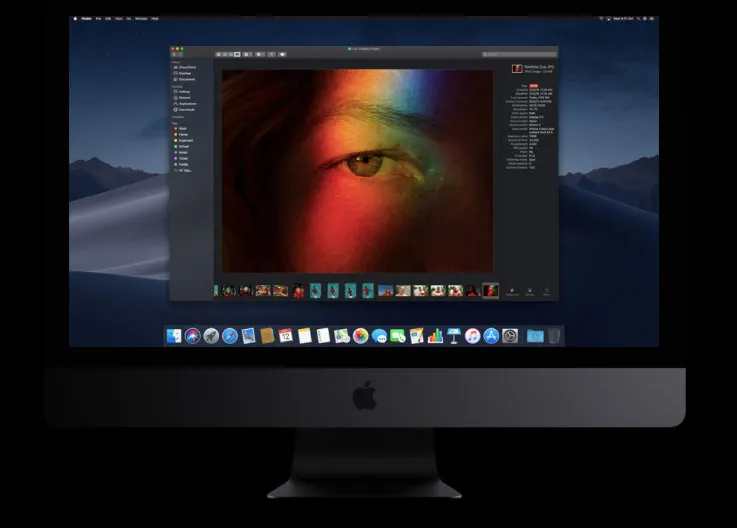
Task: Open the App Store icon in Dock
Action: tap(491, 336)
